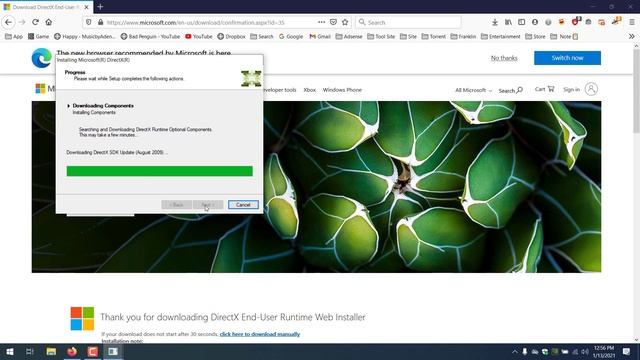Open the Library books icon
Screen dimensions: 640x360
pos(508,22)
